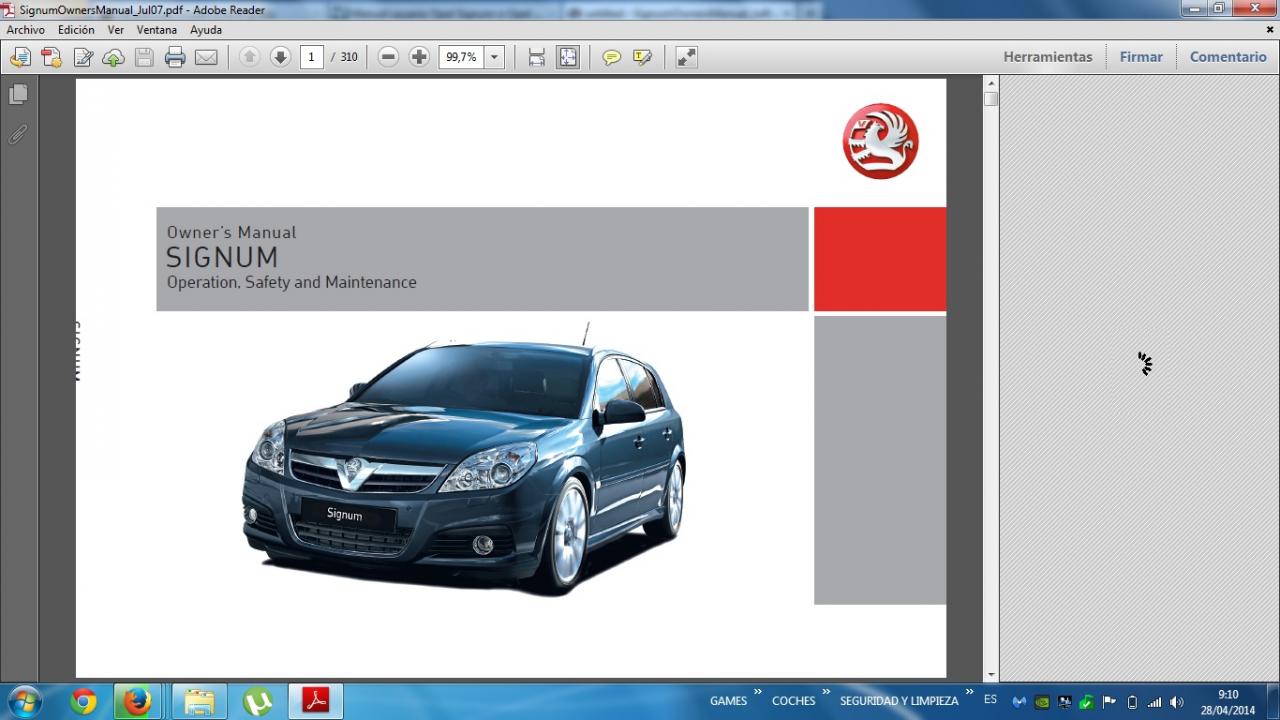
Task: Click the send by email envelope icon
Action: coord(206,57)
